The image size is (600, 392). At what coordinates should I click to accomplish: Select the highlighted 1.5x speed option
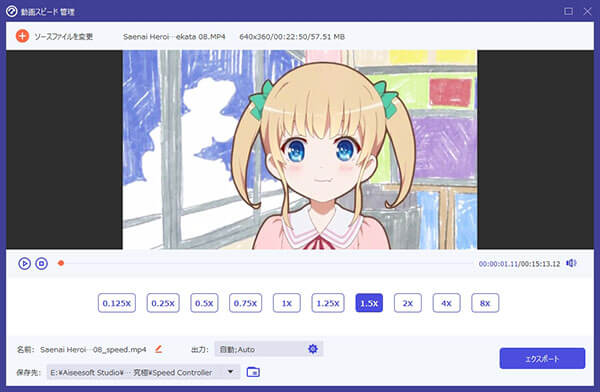369,303
